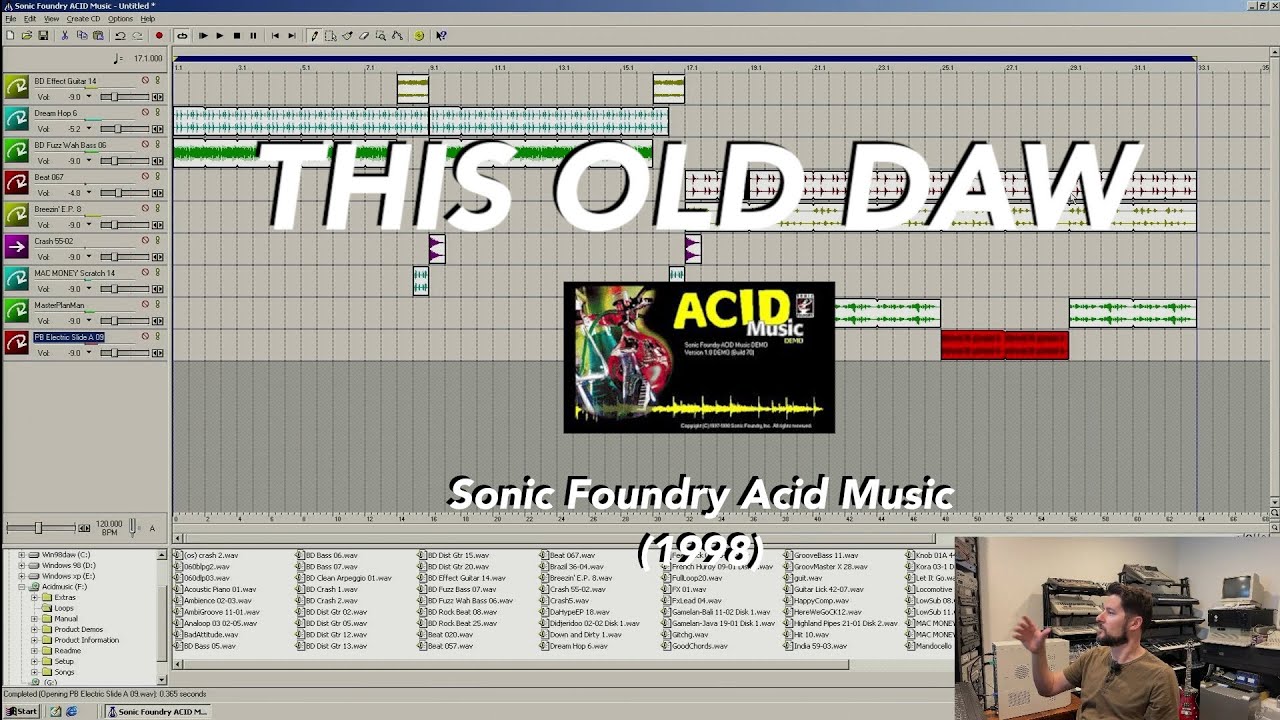This screenshot has height=720, width=1280.
Task: Open a file with the Open icon
Action: click(x=26, y=35)
